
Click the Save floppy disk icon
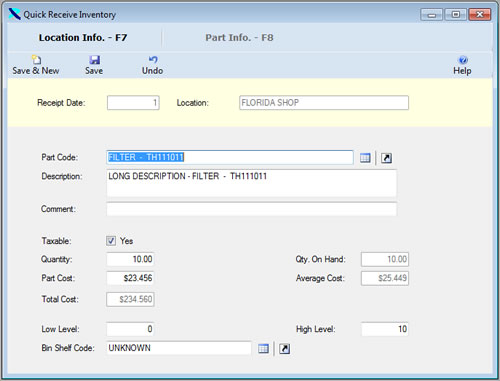click(x=94, y=60)
